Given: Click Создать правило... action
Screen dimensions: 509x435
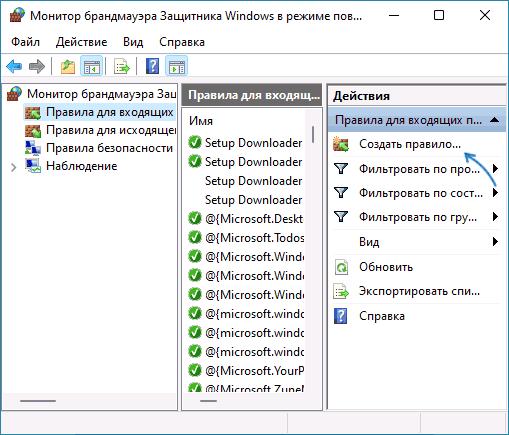Looking at the screenshot, I should [410, 144].
